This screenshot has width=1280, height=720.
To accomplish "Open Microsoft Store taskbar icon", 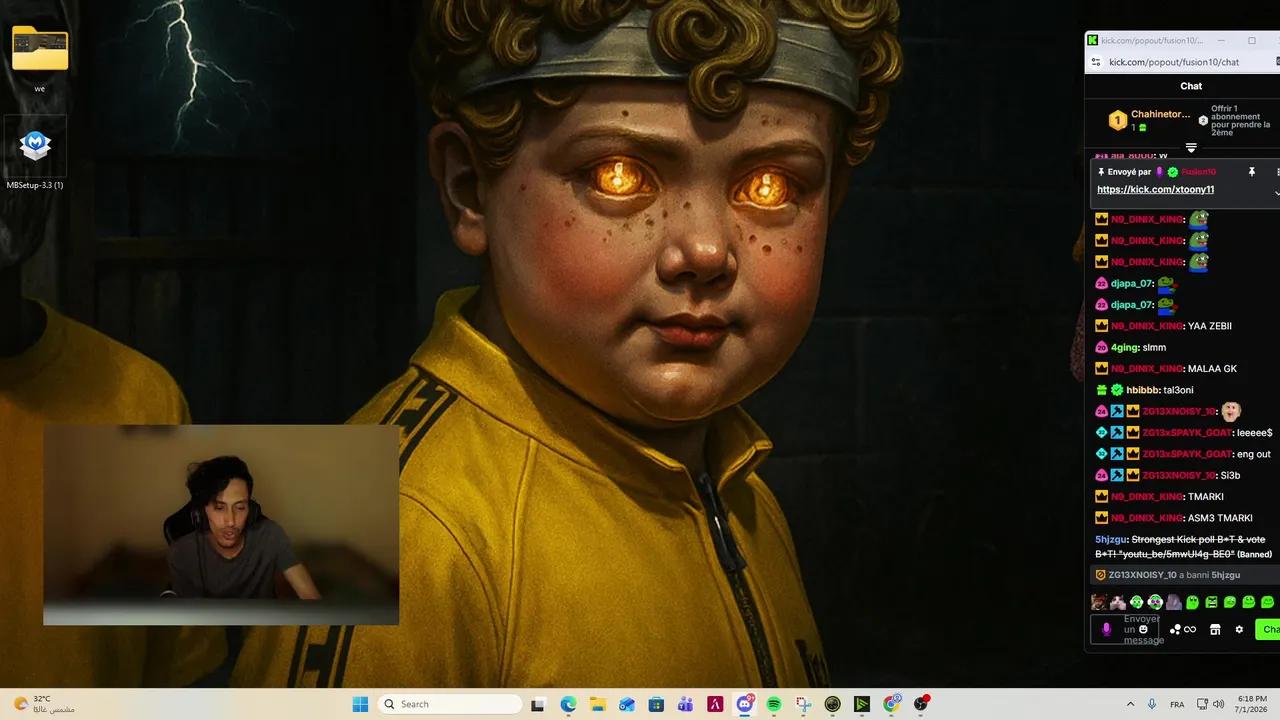I will [656, 704].
